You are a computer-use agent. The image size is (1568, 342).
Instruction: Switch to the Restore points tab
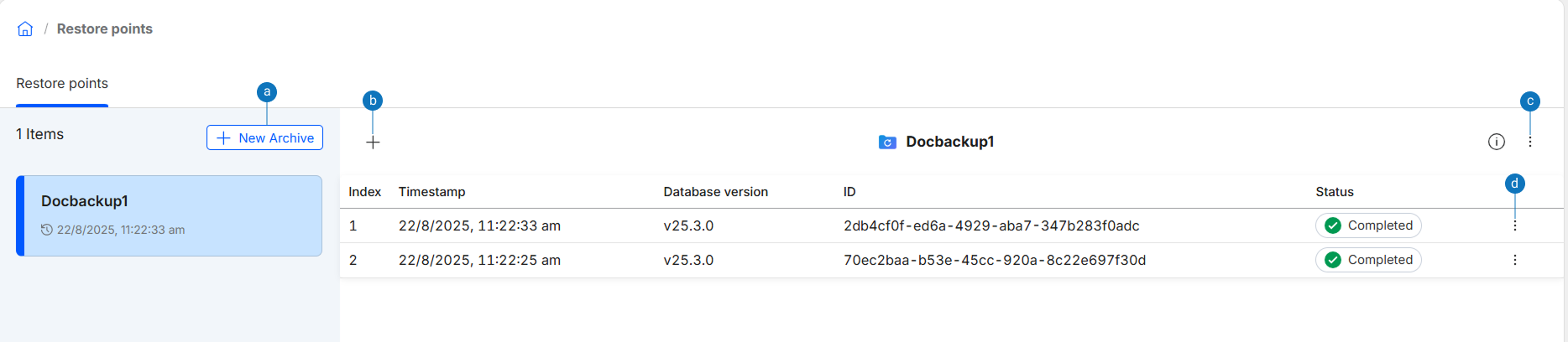[x=62, y=83]
